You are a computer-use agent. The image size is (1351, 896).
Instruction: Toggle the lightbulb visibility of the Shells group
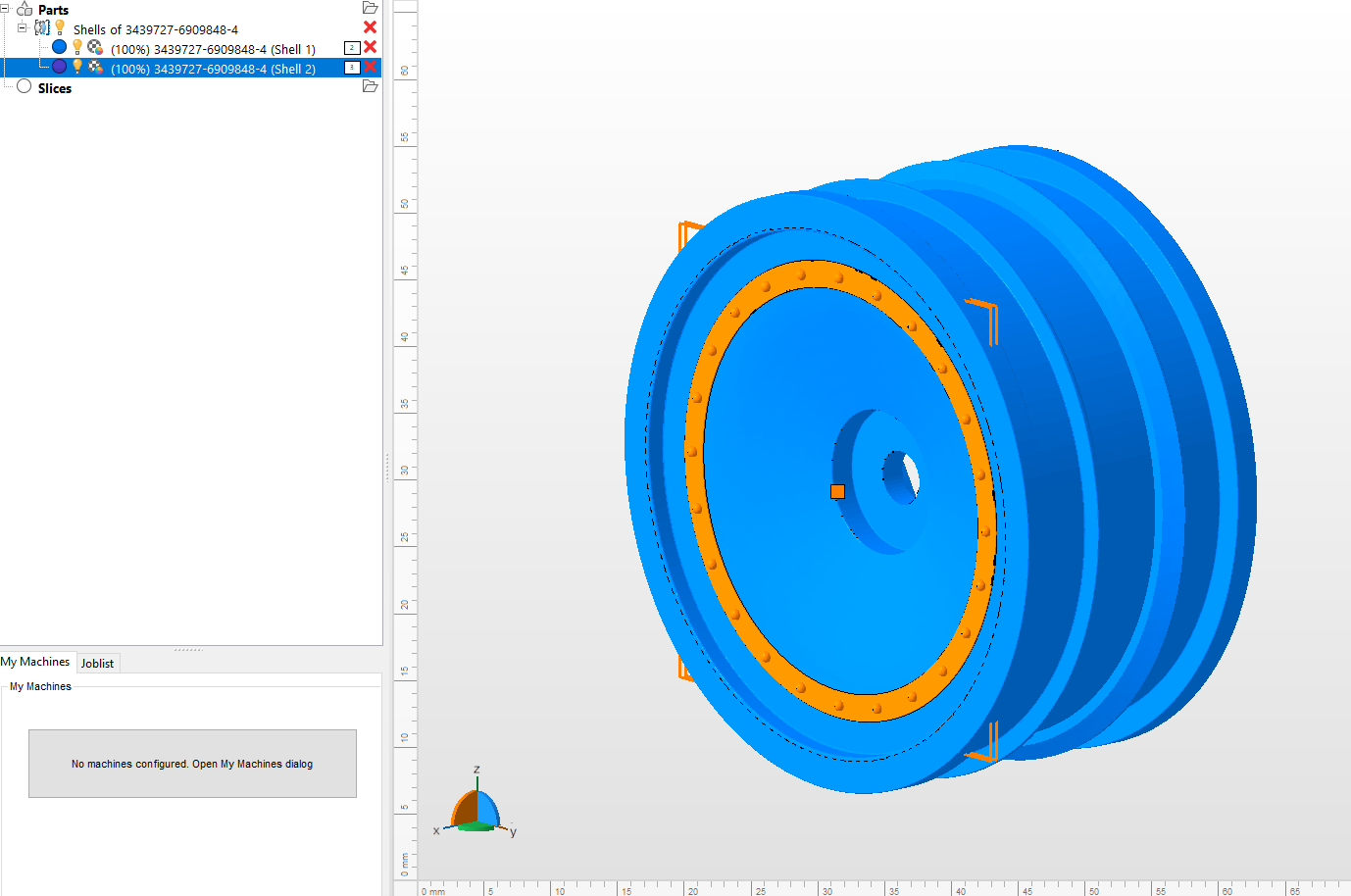click(x=60, y=27)
